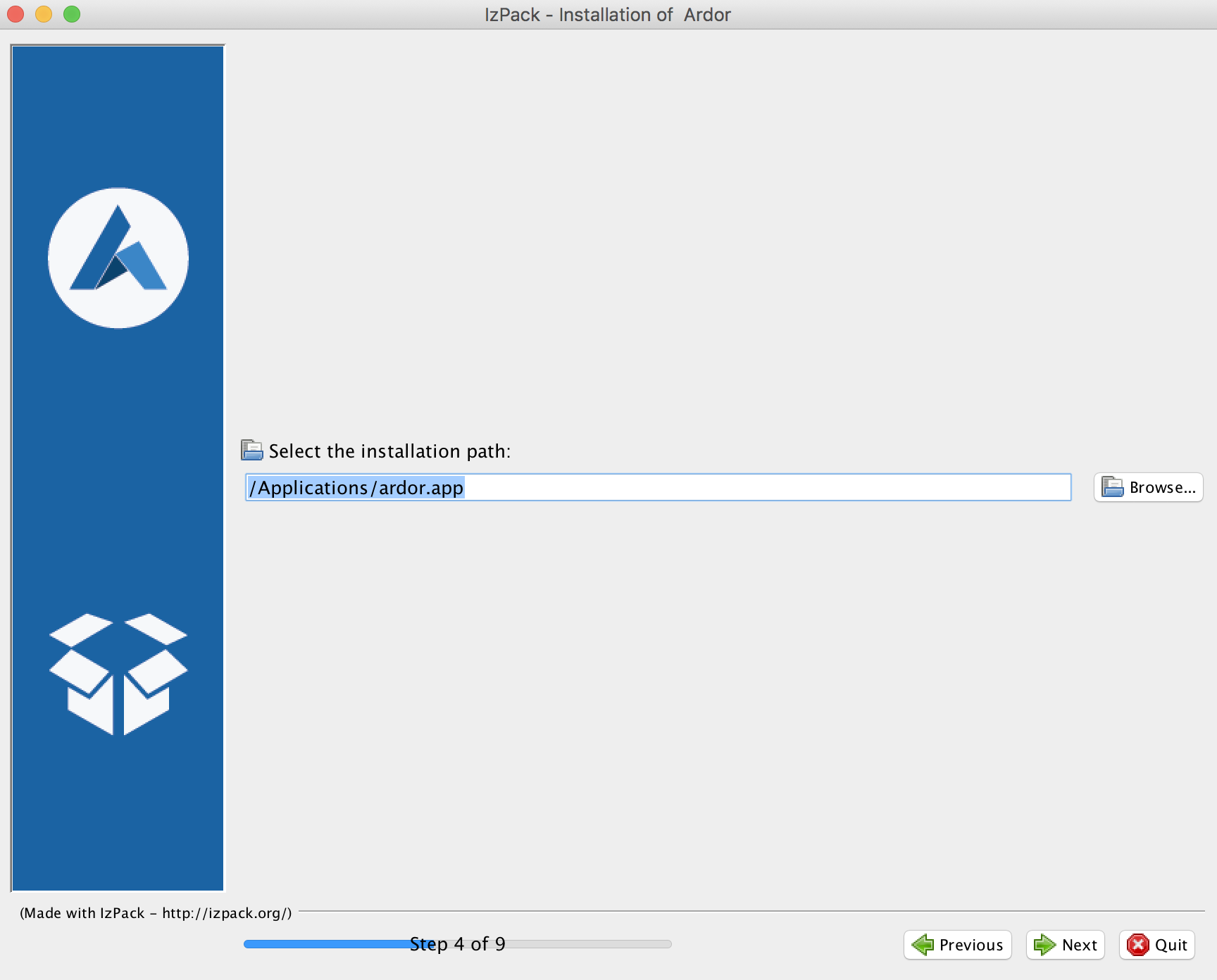Click the "IzPack - Installation of Ardor" title
The height and width of the screenshot is (980, 1217).
click(607, 15)
